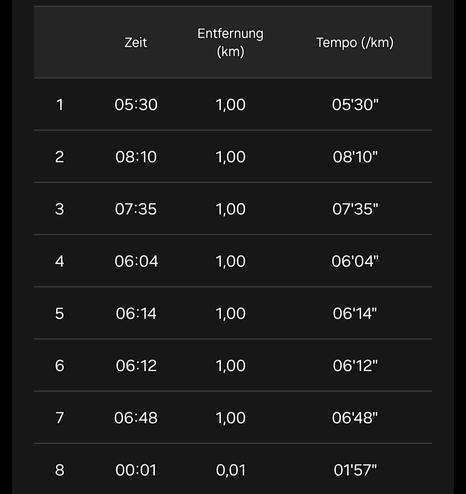Click the 06:14 time cell
The image size is (466, 494).
point(136,313)
